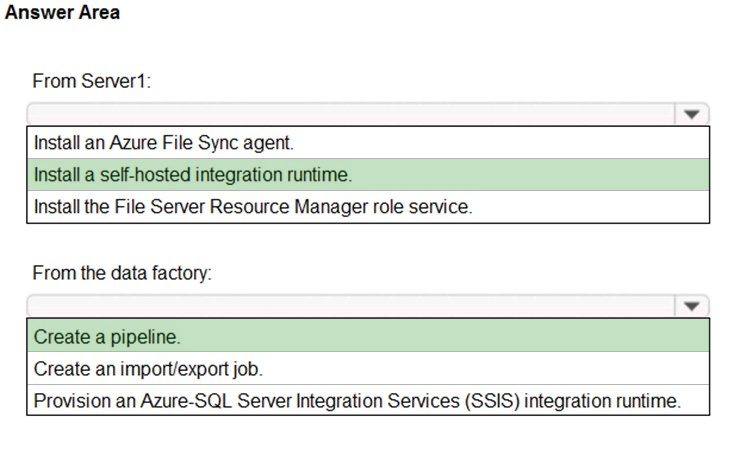Choose Create an import/export job
Screen dimensions: 740x462
368,369
